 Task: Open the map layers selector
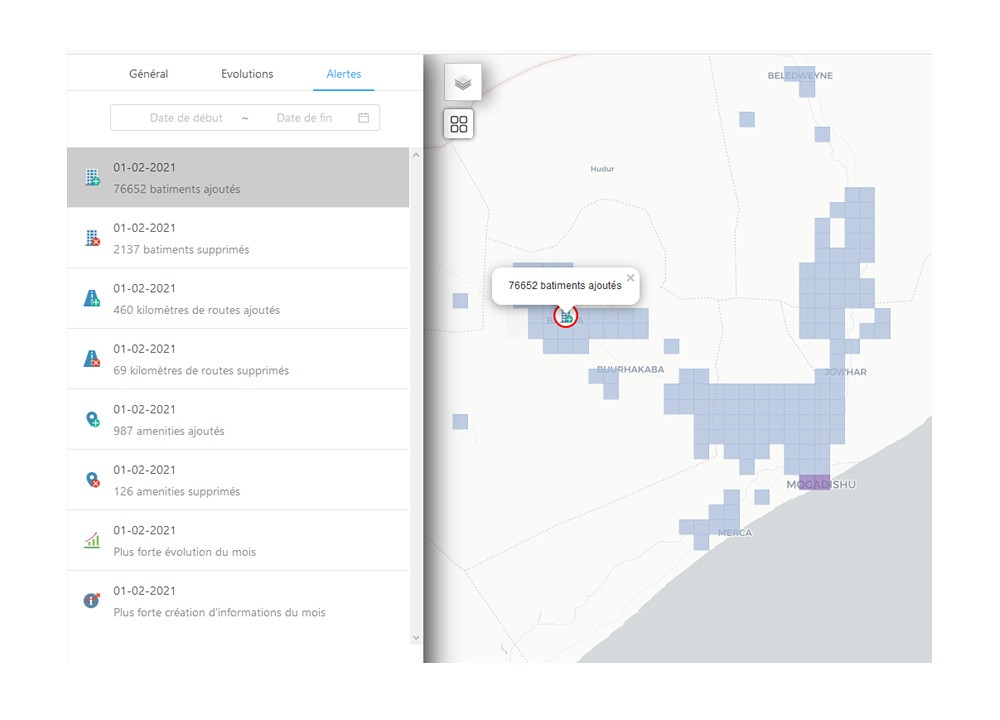pyautogui.click(x=462, y=83)
